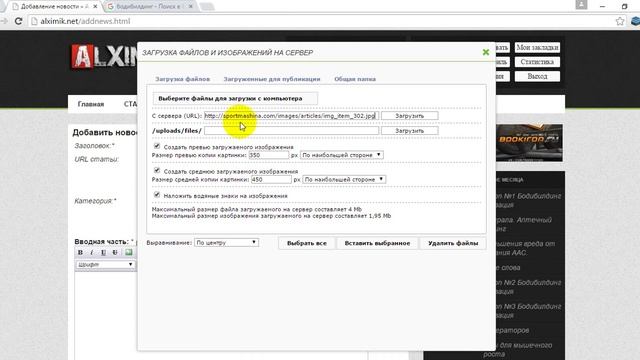Click the ALXIMIK site logo
The height and width of the screenshot is (360, 640).
click(x=104, y=56)
